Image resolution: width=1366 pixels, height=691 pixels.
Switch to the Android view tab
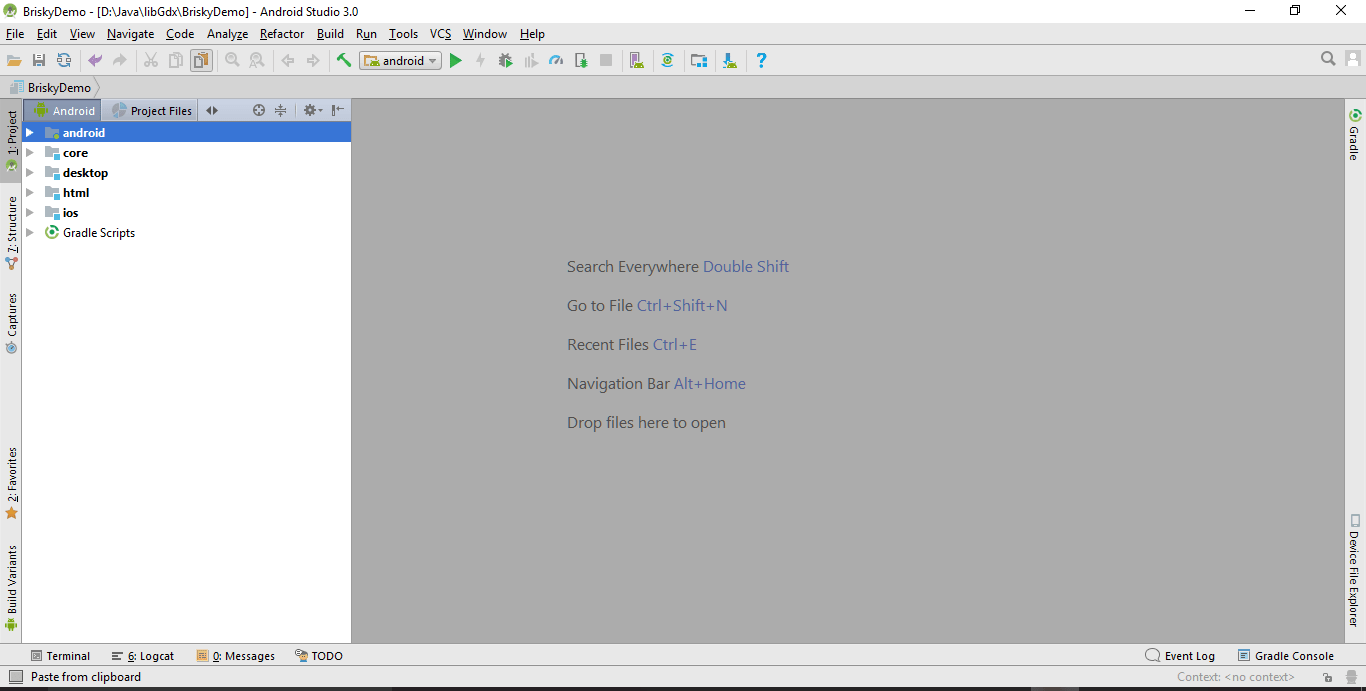click(x=63, y=111)
